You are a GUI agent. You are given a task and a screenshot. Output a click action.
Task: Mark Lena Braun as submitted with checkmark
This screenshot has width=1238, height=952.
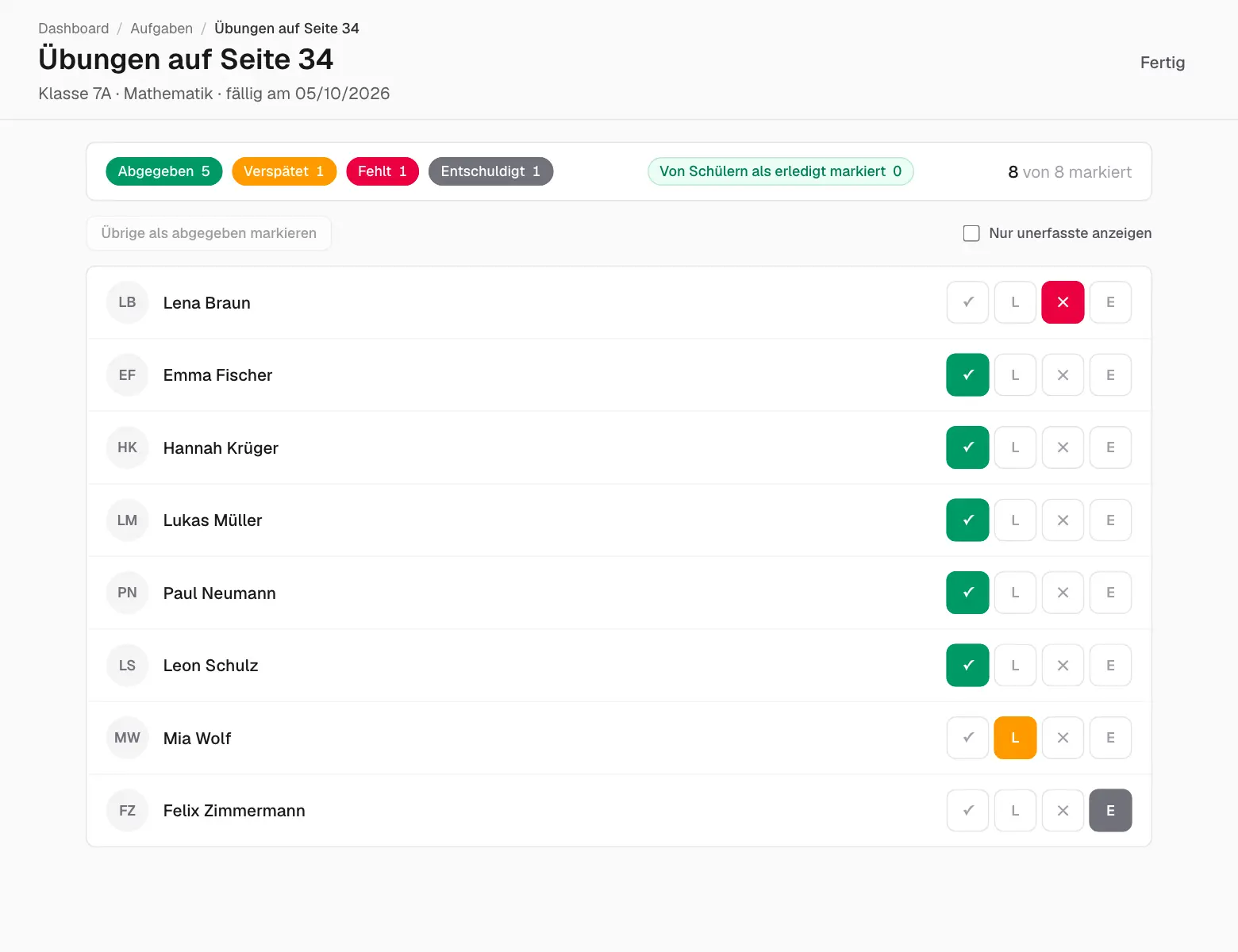(x=967, y=302)
